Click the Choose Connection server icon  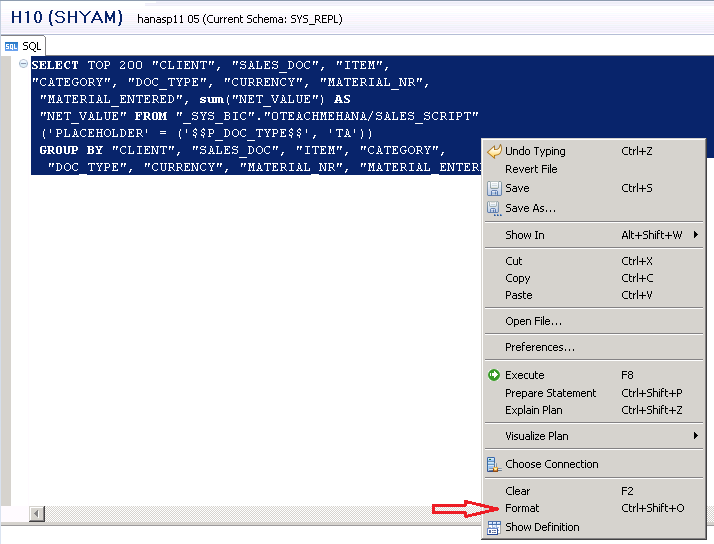coord(494,464)
